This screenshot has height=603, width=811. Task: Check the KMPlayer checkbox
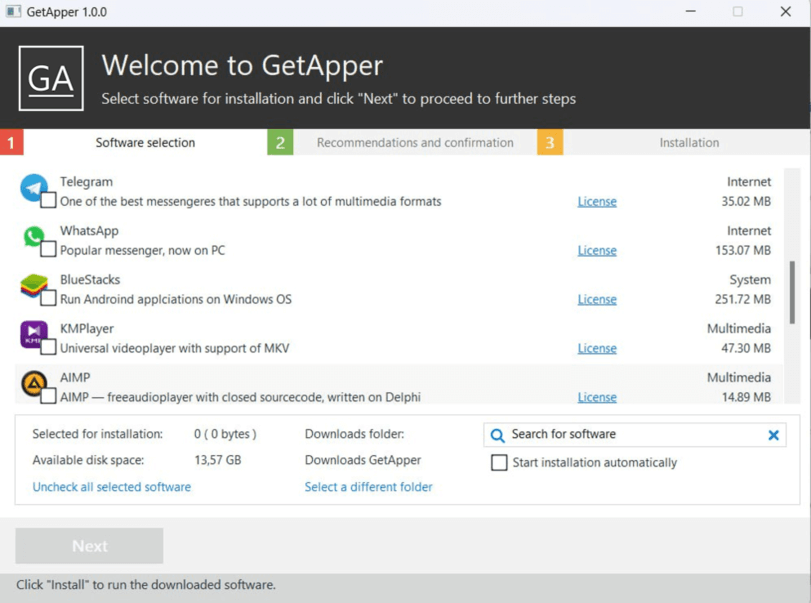point(48,347)
